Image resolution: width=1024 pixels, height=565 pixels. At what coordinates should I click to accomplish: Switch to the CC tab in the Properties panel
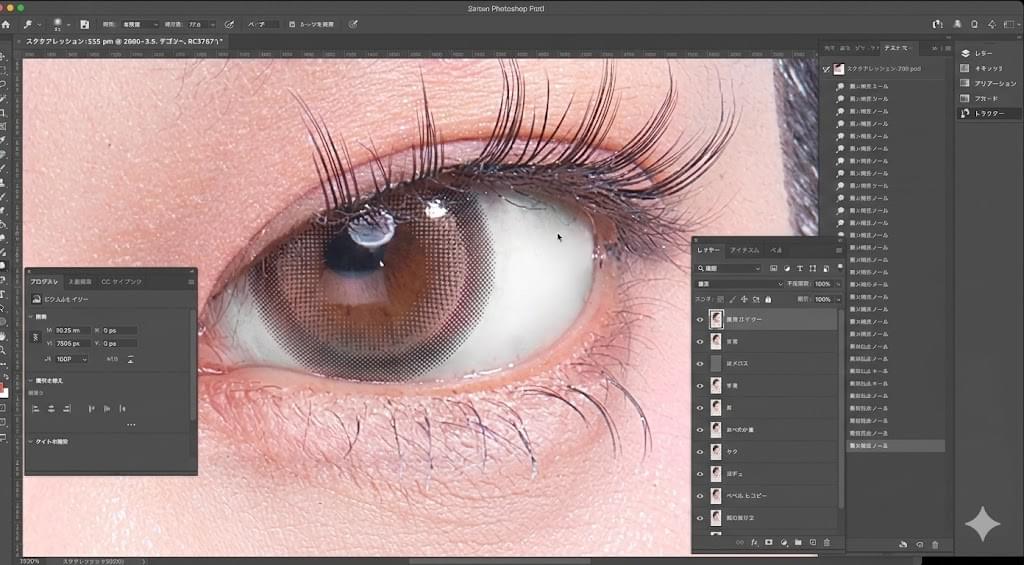pos(121,282)
